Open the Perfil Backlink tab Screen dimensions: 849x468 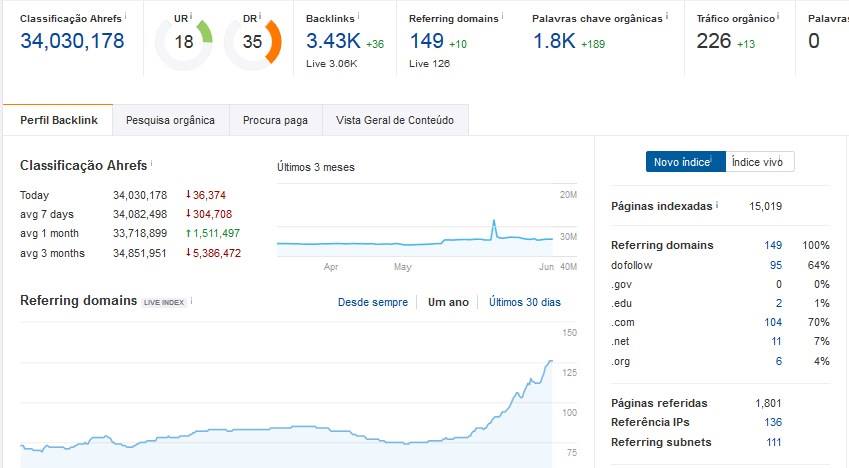58,120
